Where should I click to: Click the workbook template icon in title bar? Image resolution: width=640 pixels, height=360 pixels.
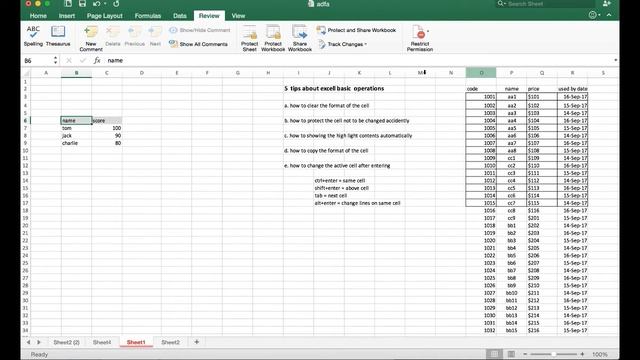pyautogui.click(x=68, y=4)
